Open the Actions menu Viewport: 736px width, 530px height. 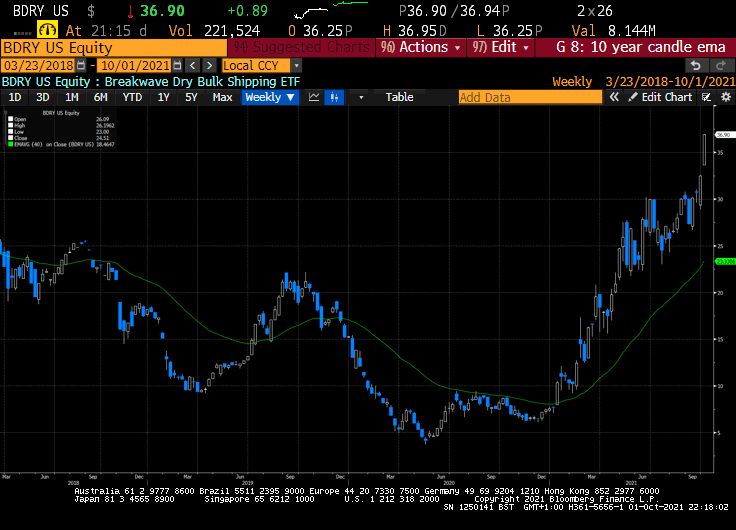(x=421, y=47)
